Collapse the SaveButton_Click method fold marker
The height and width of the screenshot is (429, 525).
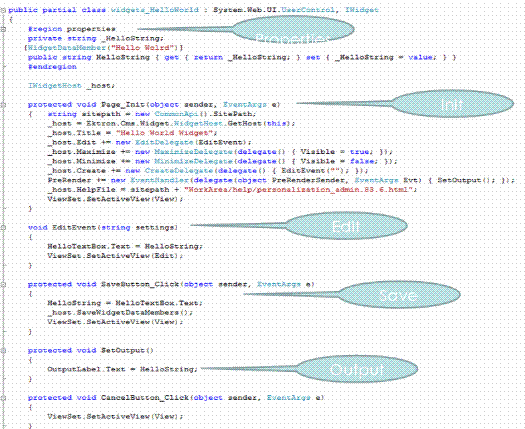pos(3,284)
